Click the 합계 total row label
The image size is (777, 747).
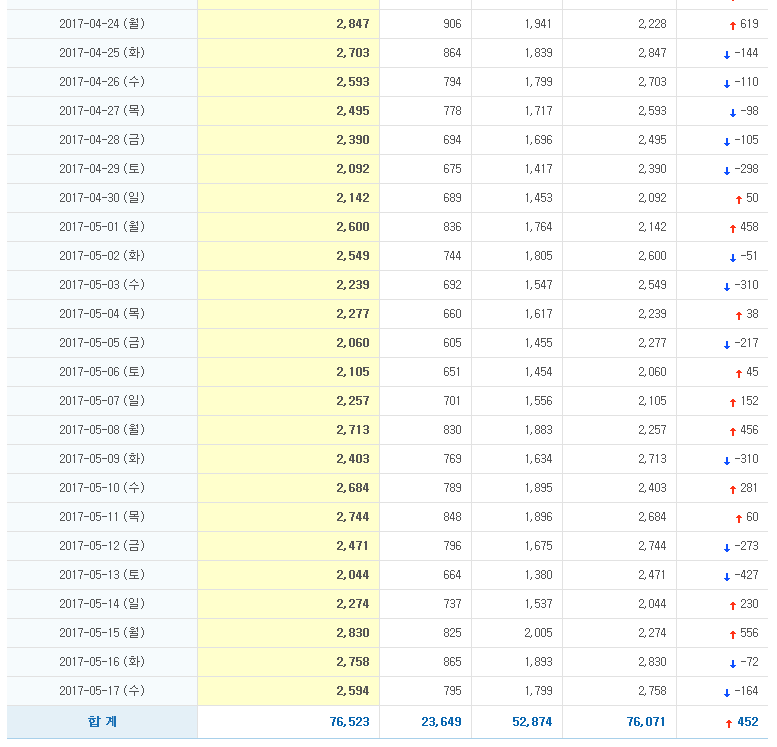click(x=102, y=721)
